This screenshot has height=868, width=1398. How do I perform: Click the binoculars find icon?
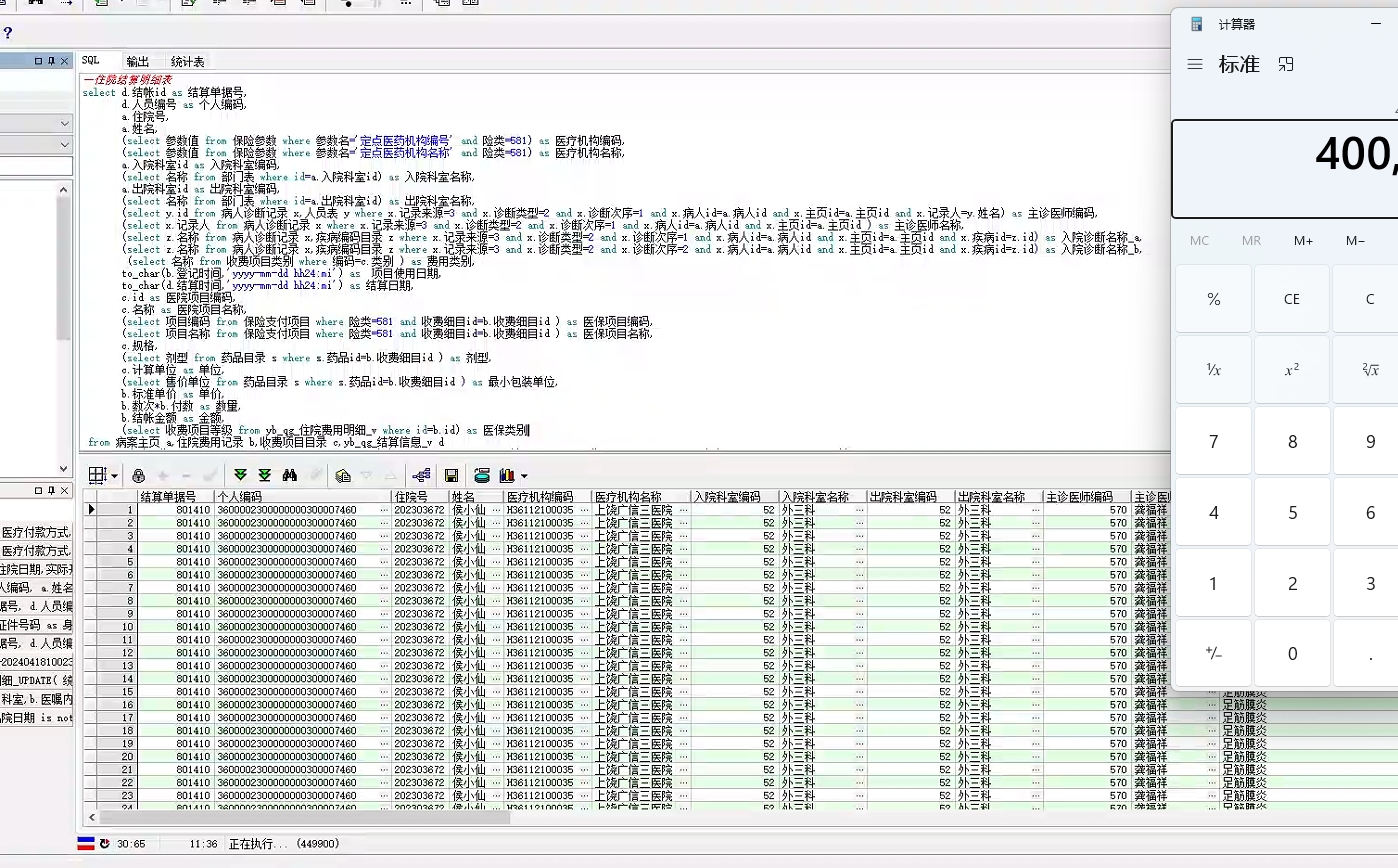coord(290,476)
